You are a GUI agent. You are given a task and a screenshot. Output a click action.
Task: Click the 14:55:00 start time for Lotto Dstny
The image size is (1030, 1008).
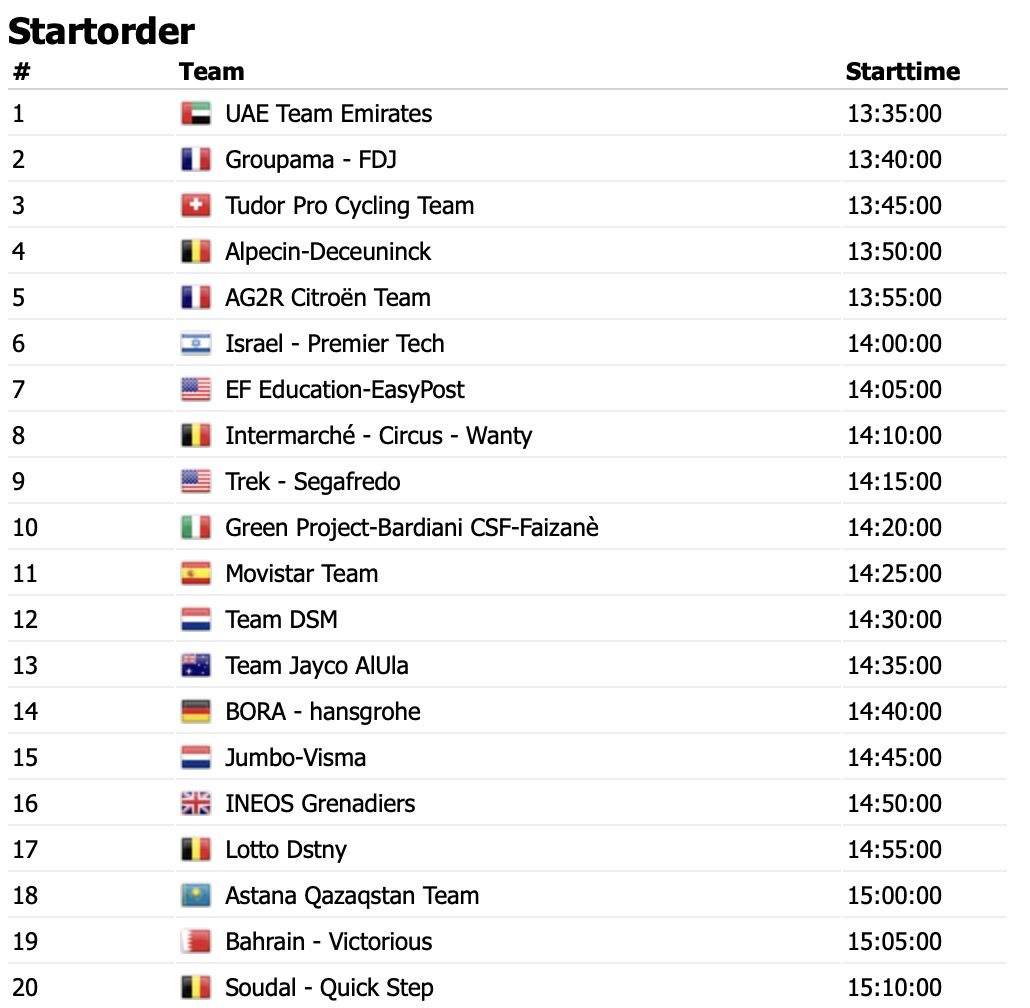(894, 850)
